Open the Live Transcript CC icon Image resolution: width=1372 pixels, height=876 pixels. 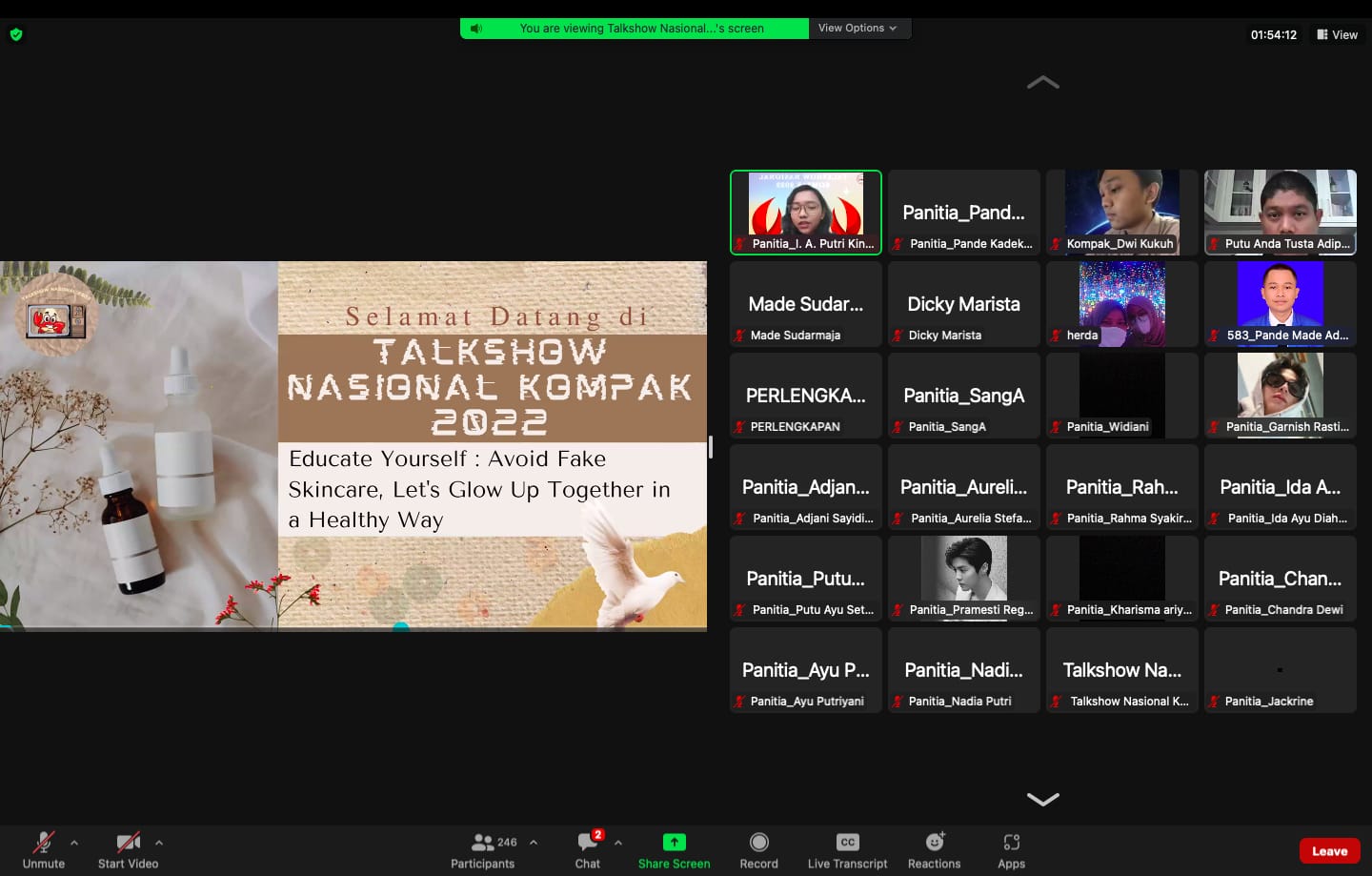point(847,843)
